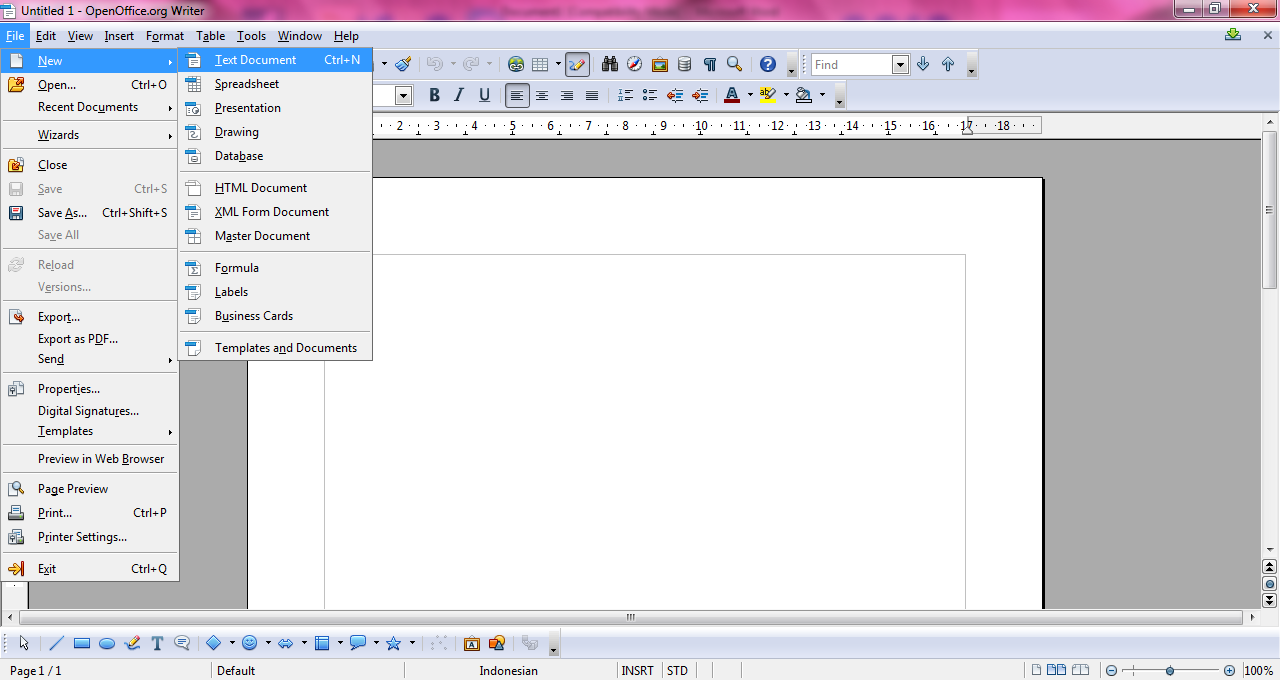The width and height of the screenshot is (1280, 680).
Task: Show nonprinting characters with the pilcrow icon
Action: coord(711,64)
